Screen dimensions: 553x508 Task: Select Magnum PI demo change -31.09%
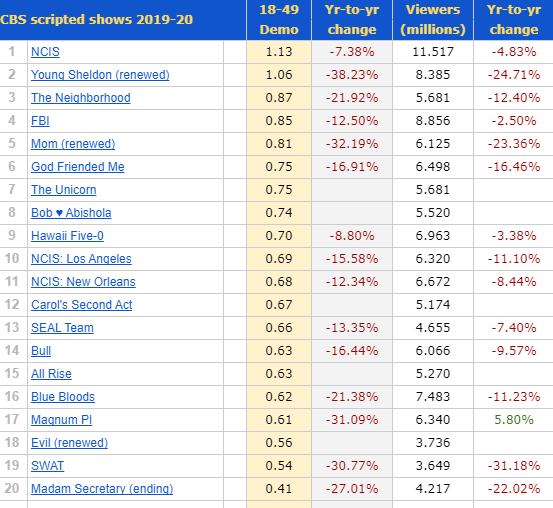point(352,419)
